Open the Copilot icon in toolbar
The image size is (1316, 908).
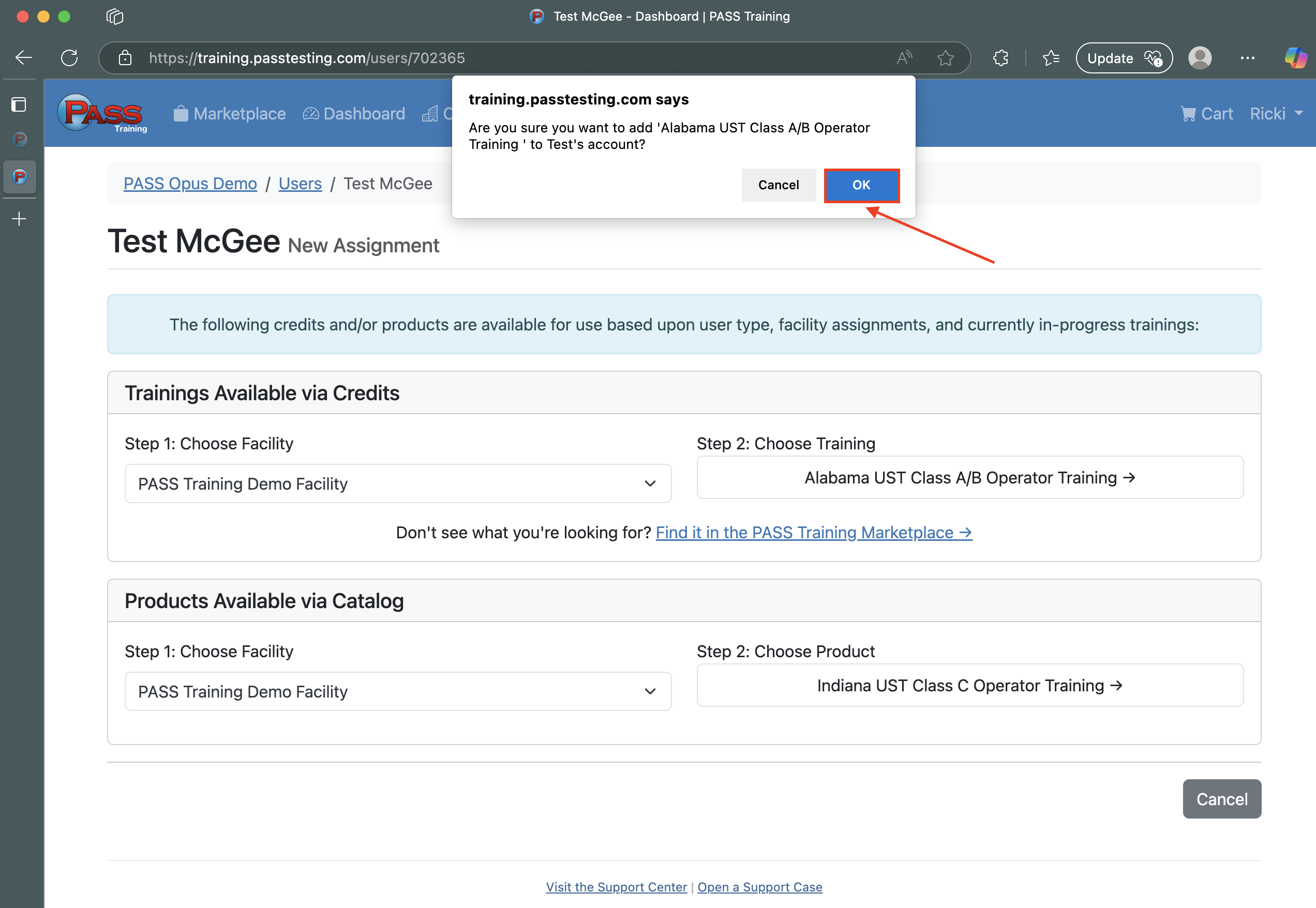click(x=1295, y=57)
